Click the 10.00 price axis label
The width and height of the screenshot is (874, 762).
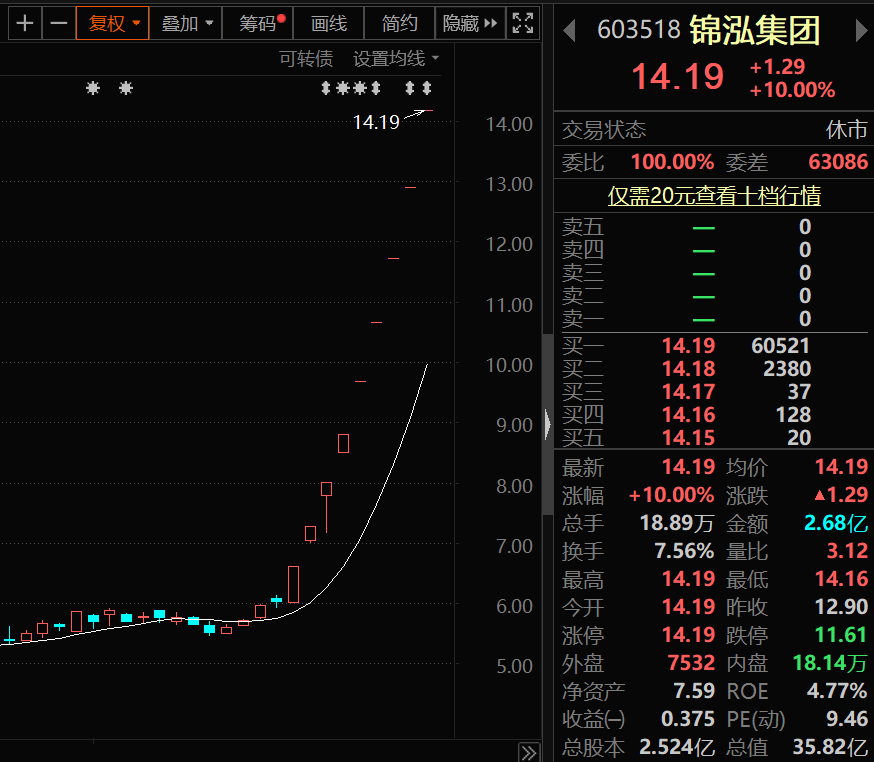click(x=509, y=366)
